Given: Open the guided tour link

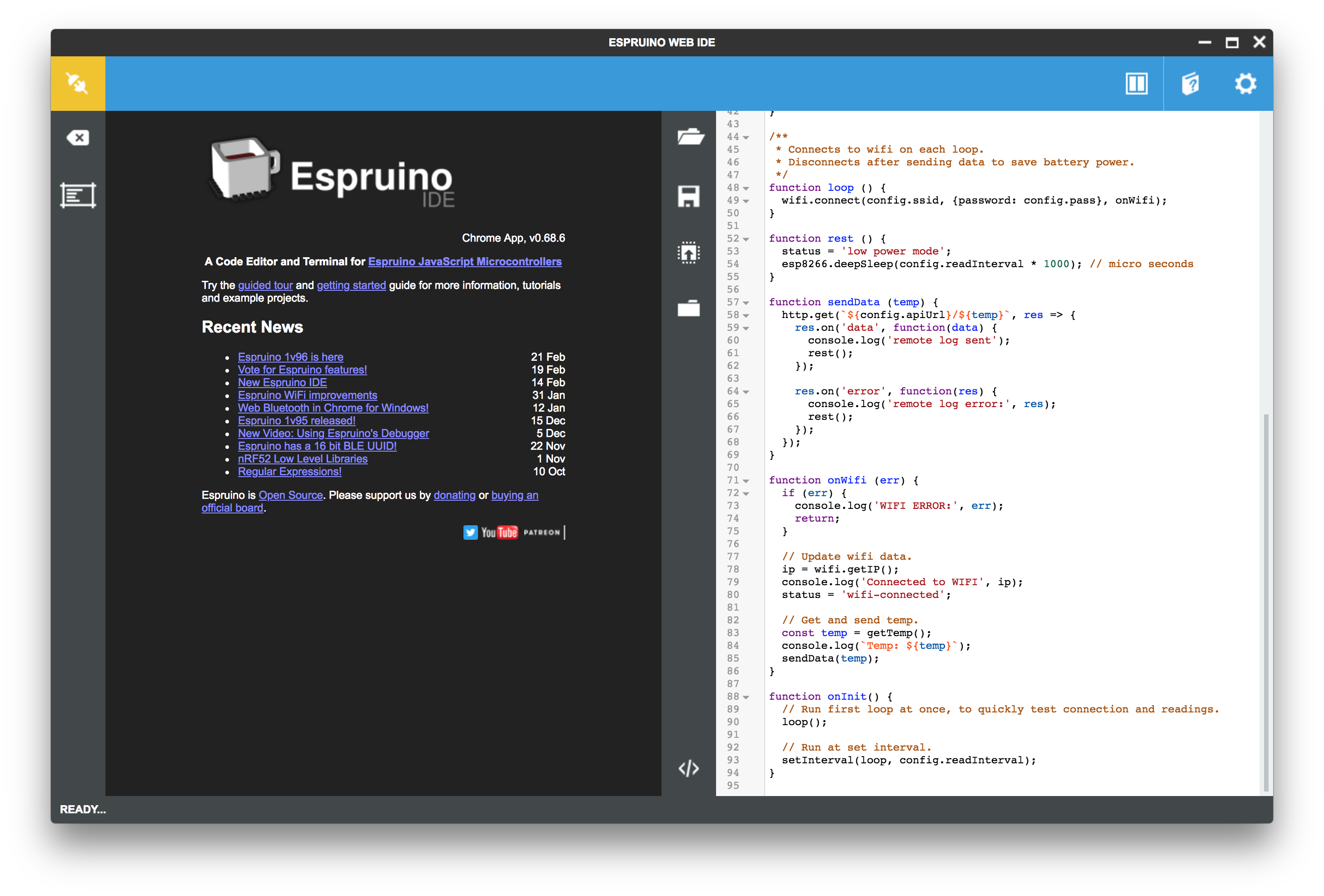Looking at the screenshot, I should pyautogui.click(x=265, y=285).
